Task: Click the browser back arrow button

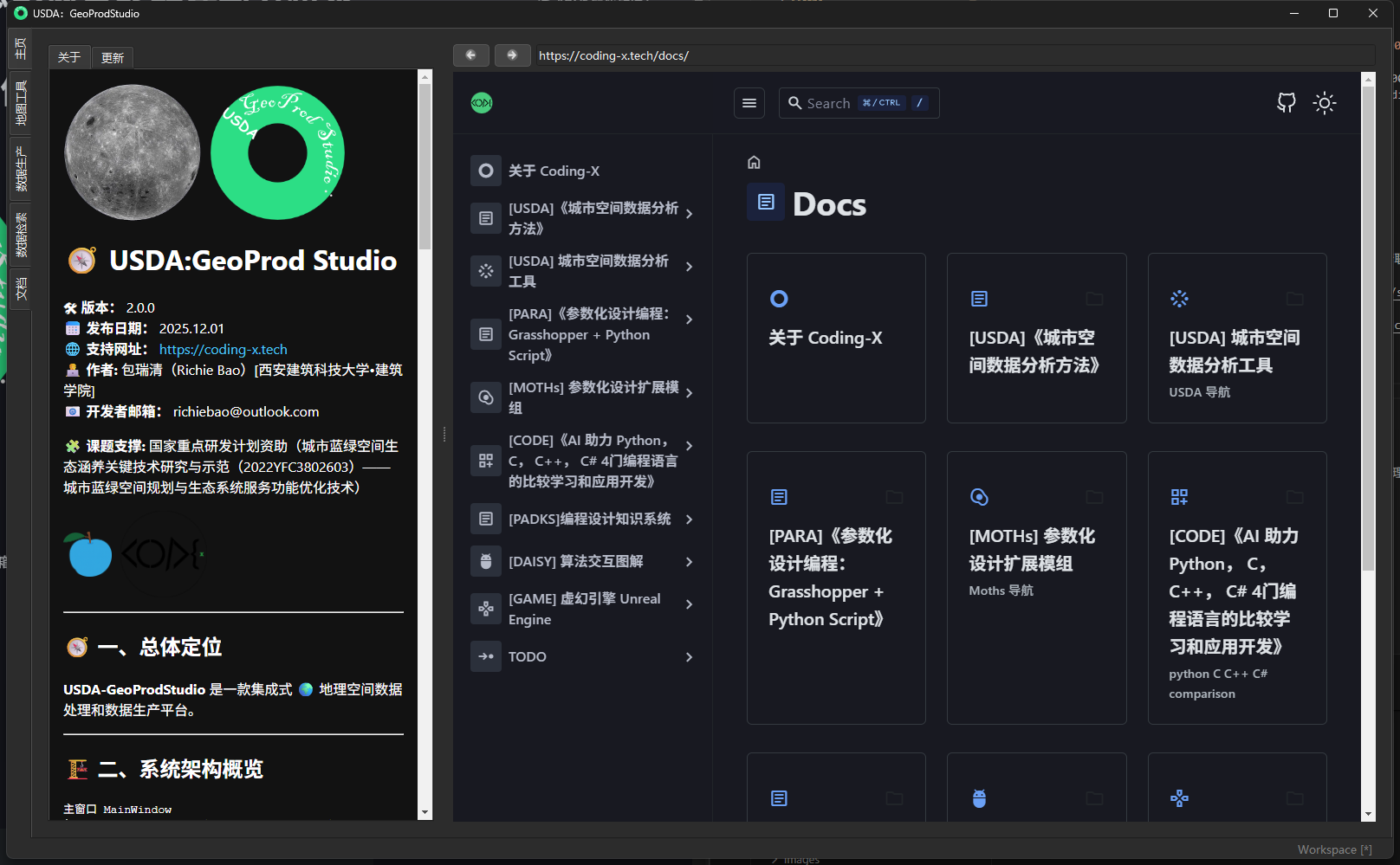Action: [x=470, y=55]
